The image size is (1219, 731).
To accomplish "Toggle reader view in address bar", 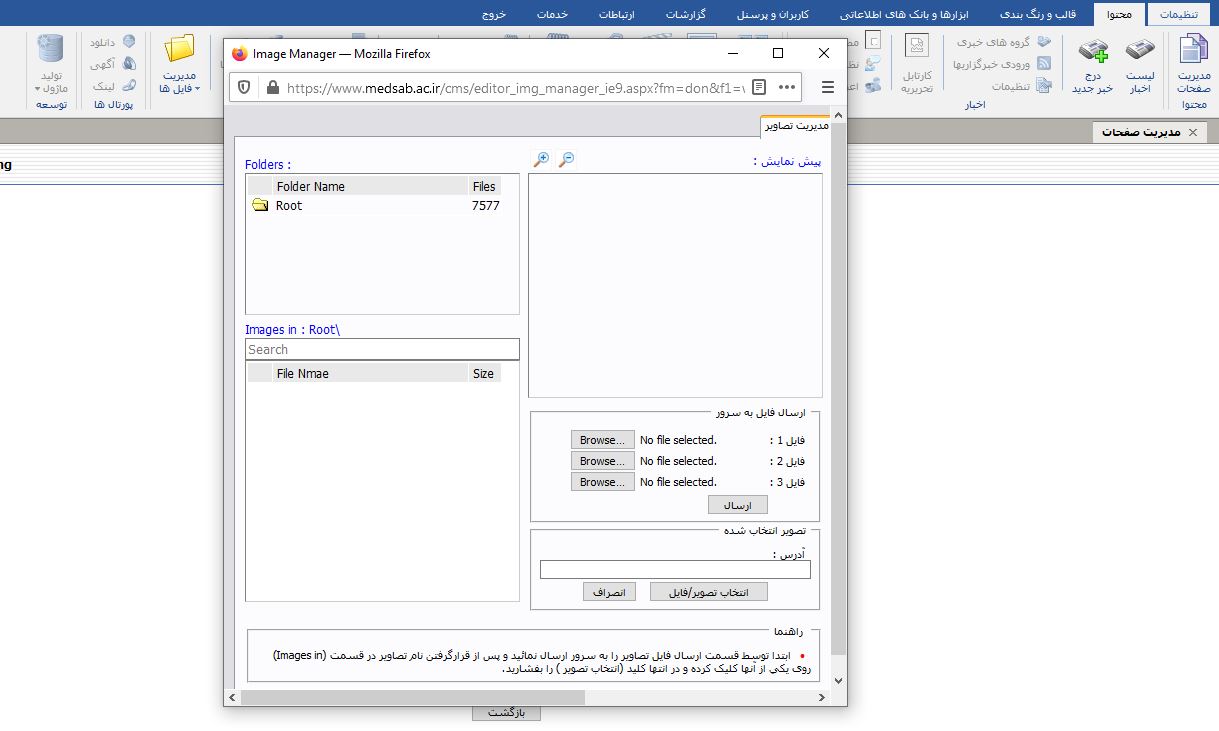I will (759, 87).
